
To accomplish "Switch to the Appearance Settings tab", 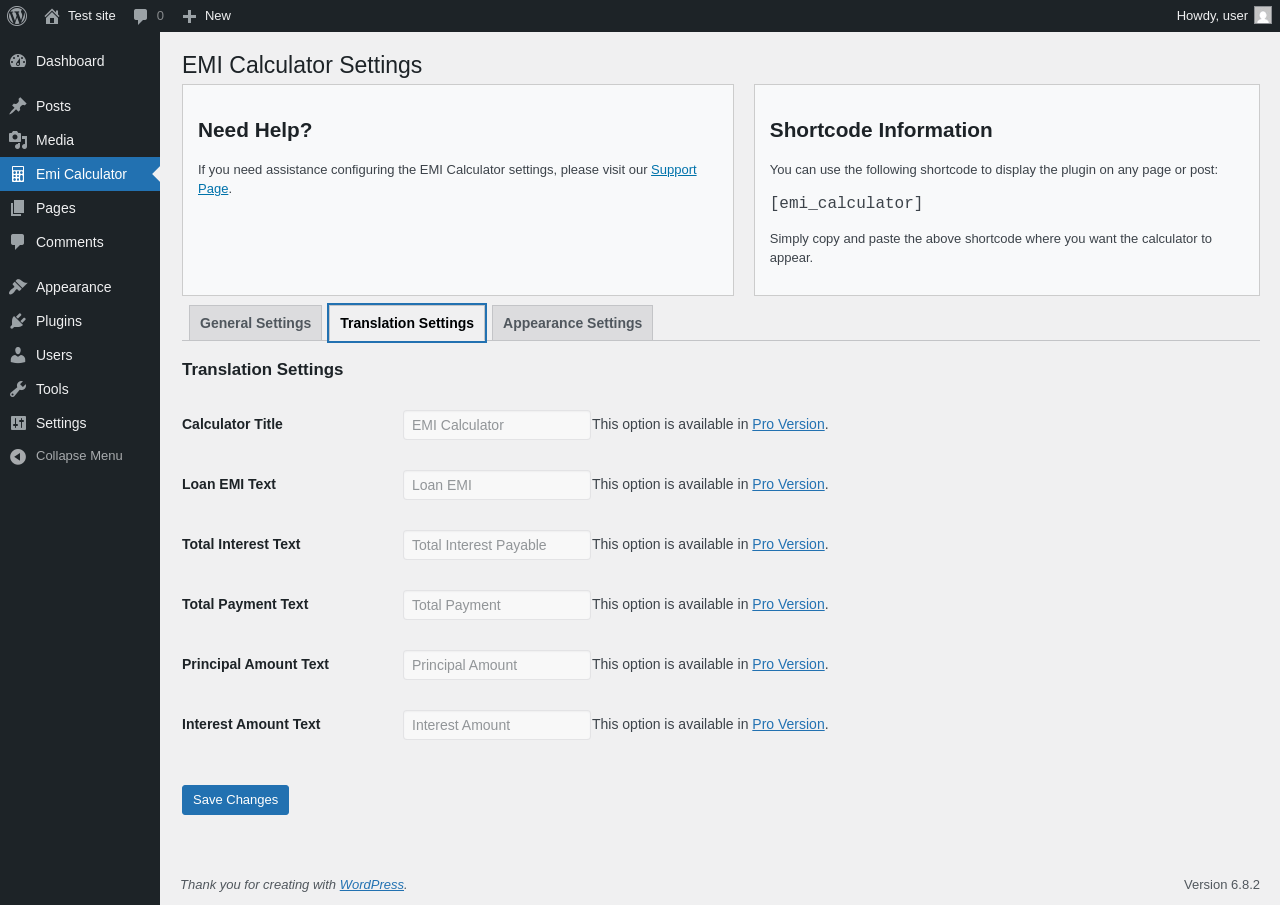I will click(572, 323).
